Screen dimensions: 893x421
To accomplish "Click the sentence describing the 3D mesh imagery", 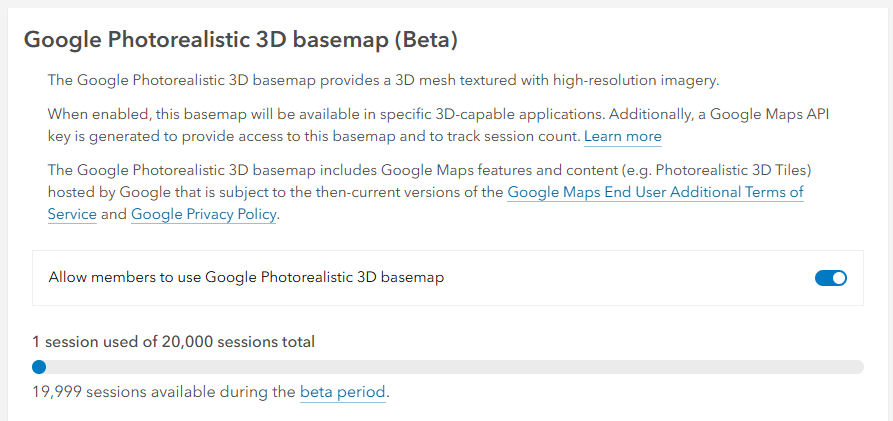I will pos(385,80).
